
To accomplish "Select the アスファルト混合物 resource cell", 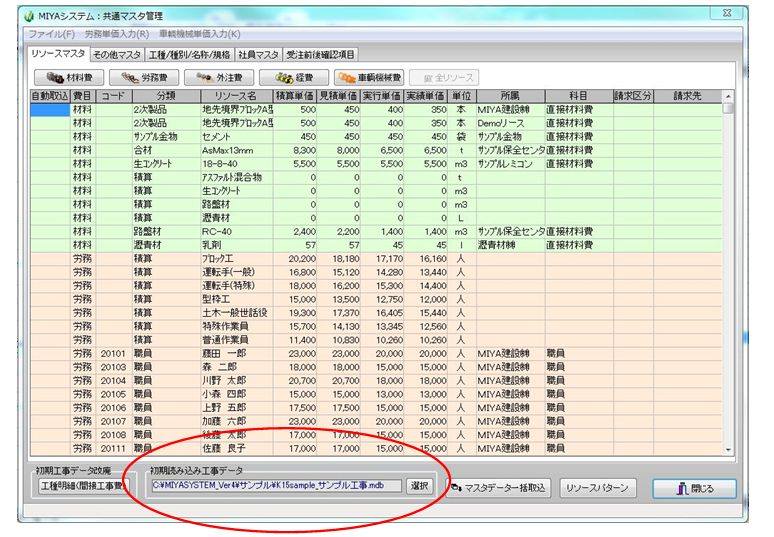I will point(236,177).
